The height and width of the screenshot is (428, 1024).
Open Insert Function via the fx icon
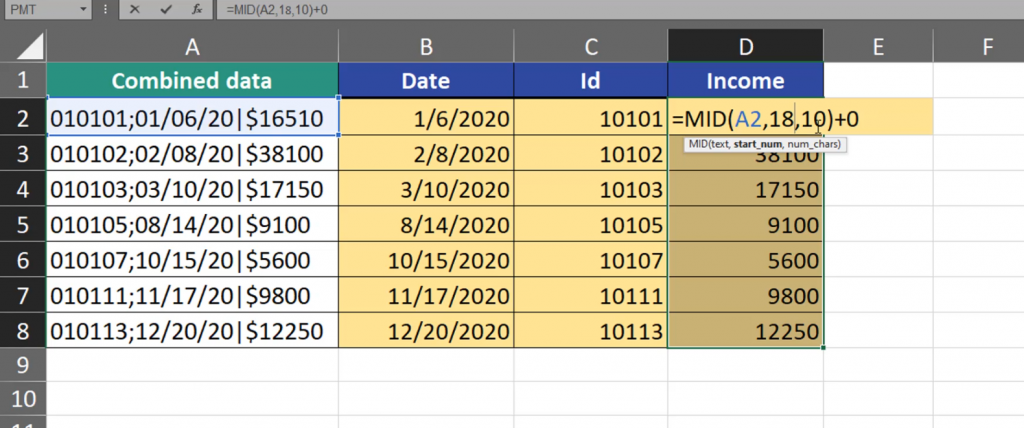click(197, 9)
